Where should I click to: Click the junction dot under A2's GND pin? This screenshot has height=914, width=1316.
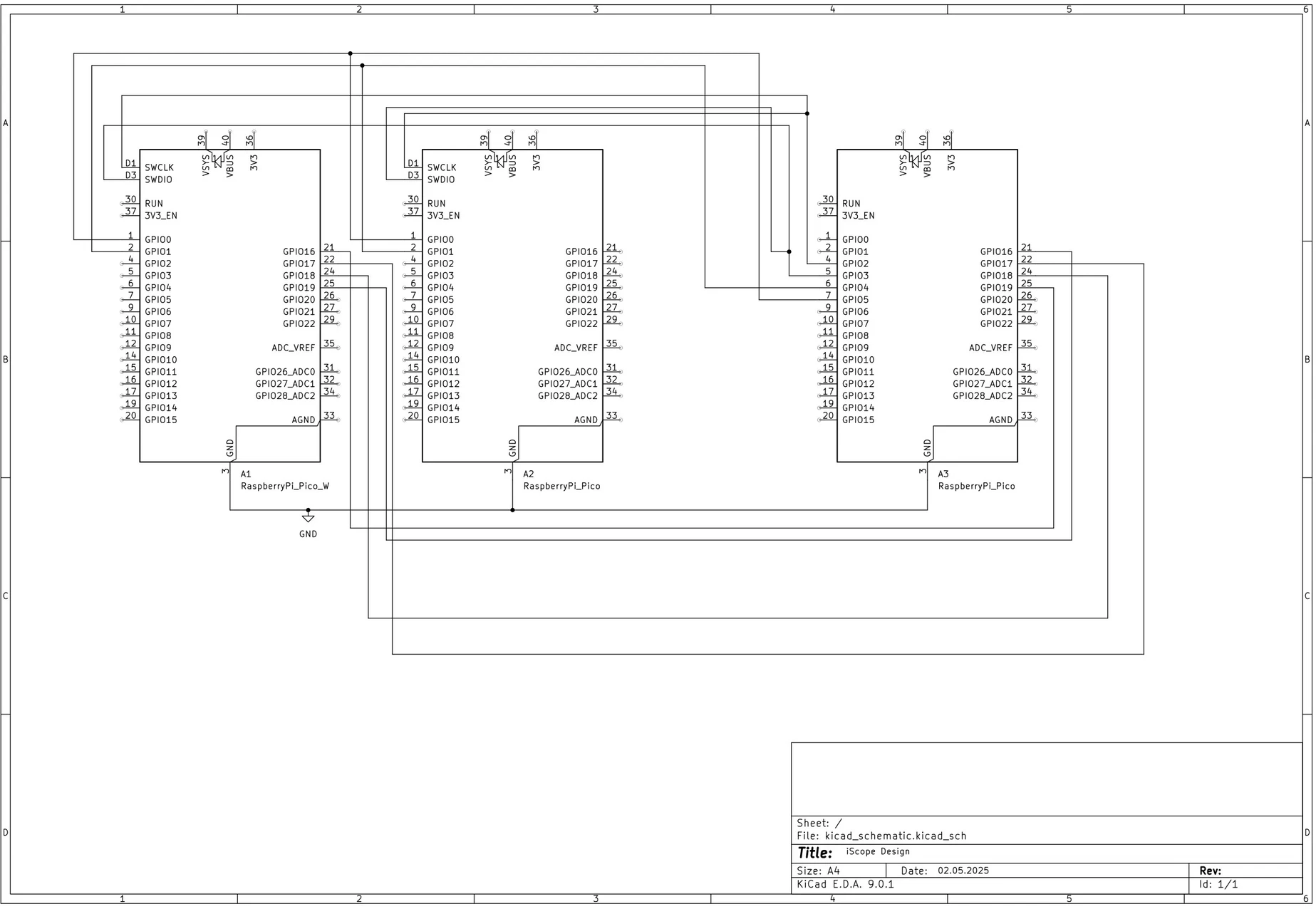[513, 511]
